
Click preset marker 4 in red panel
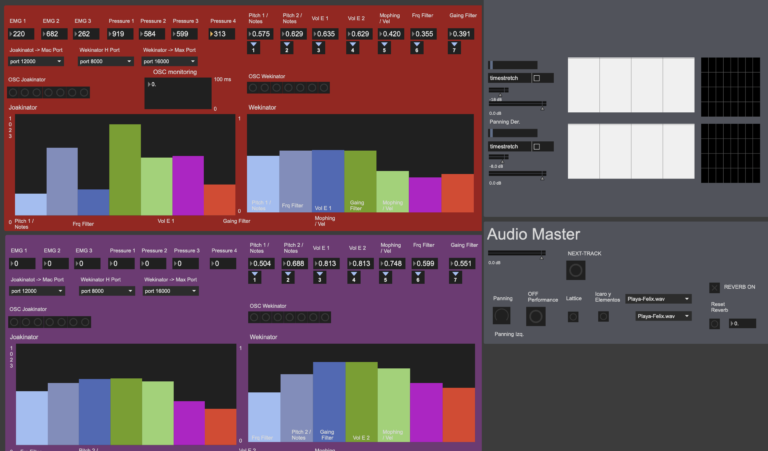point(353,47)
